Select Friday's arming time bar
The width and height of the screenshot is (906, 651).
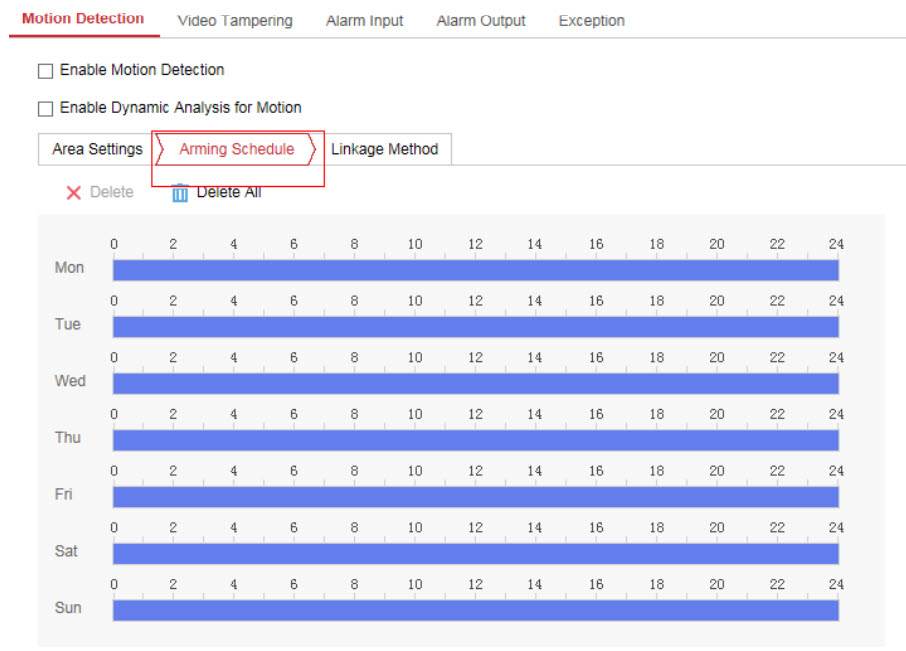point(475,497)
